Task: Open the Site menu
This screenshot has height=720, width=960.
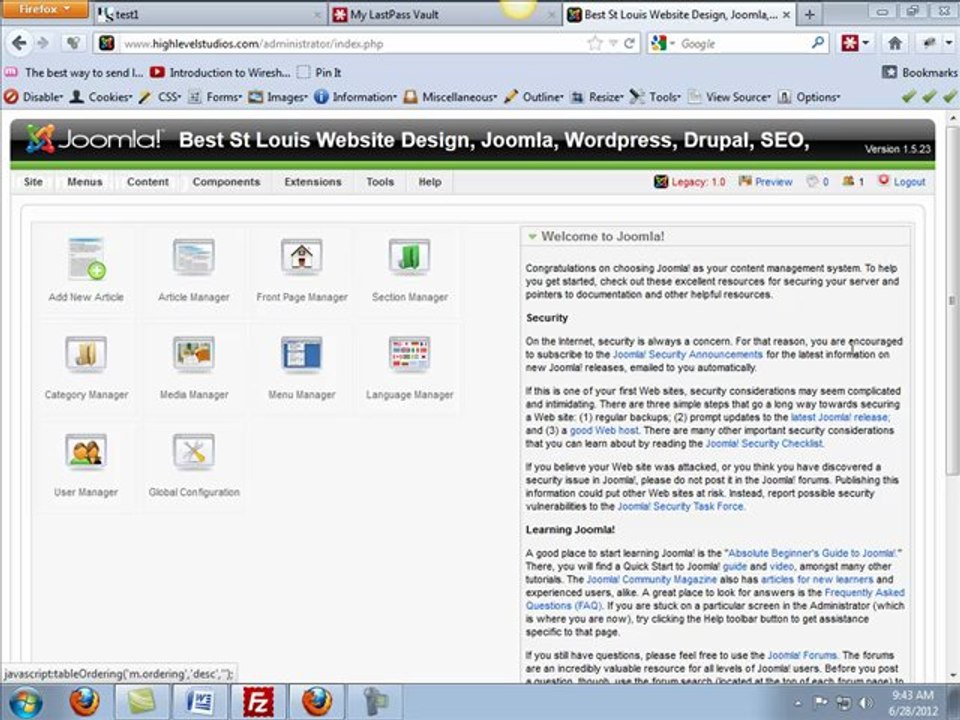Action: click(33, 182)
